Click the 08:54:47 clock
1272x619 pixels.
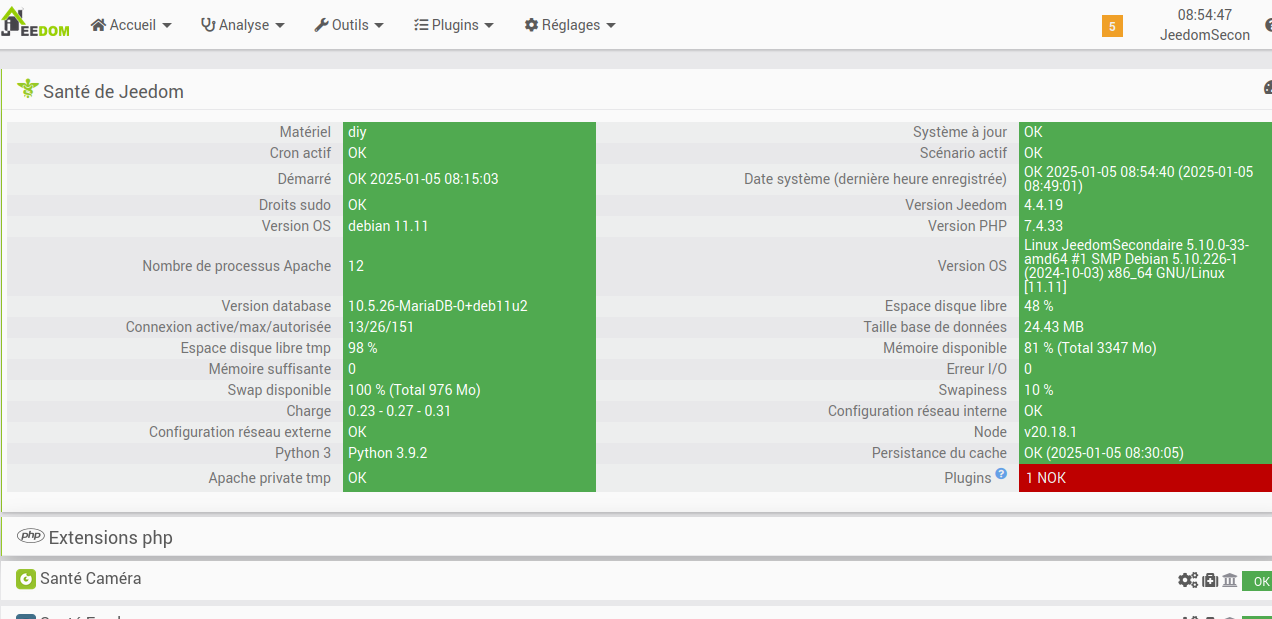pyautogui.click(x=1204, y=15)
